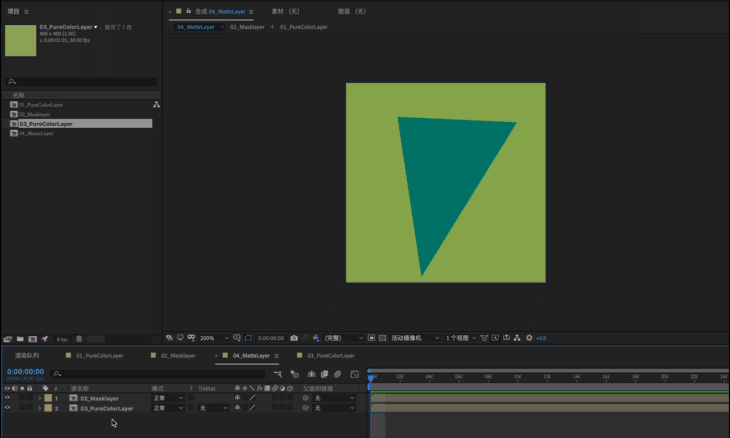The width and height of the screenshot is (730, 438).
Task: Open the composition mini-flowchart icon in timeline
Action: [278, 374]
